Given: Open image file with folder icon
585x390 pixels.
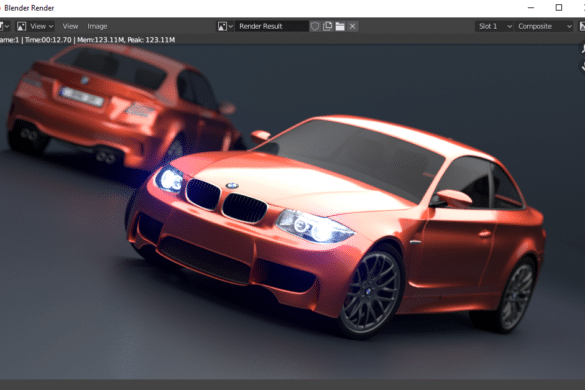Looking at the screenshot, I should click(340, 26).
